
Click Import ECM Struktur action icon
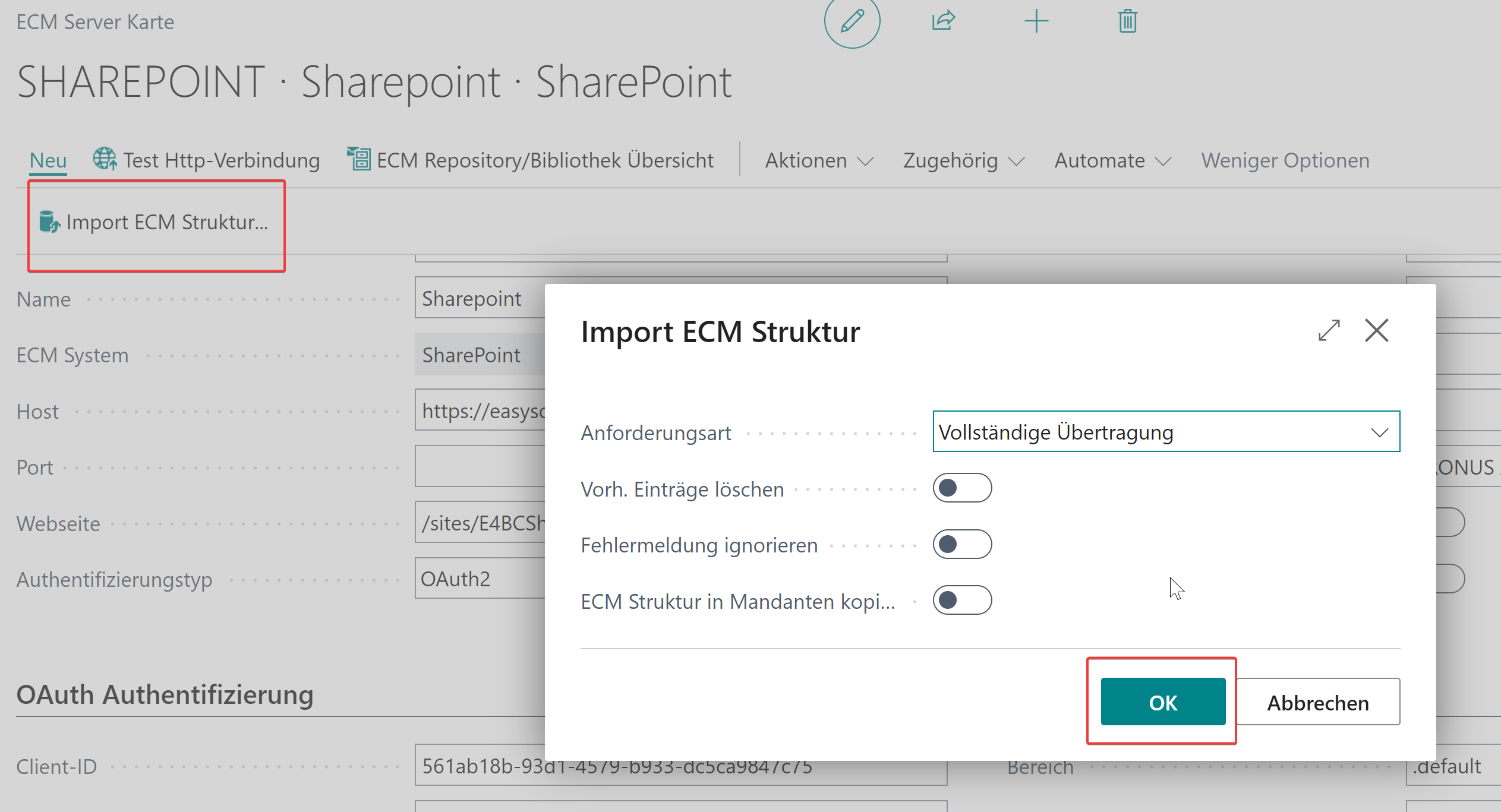pyautogui.click(x=49, y=222)
